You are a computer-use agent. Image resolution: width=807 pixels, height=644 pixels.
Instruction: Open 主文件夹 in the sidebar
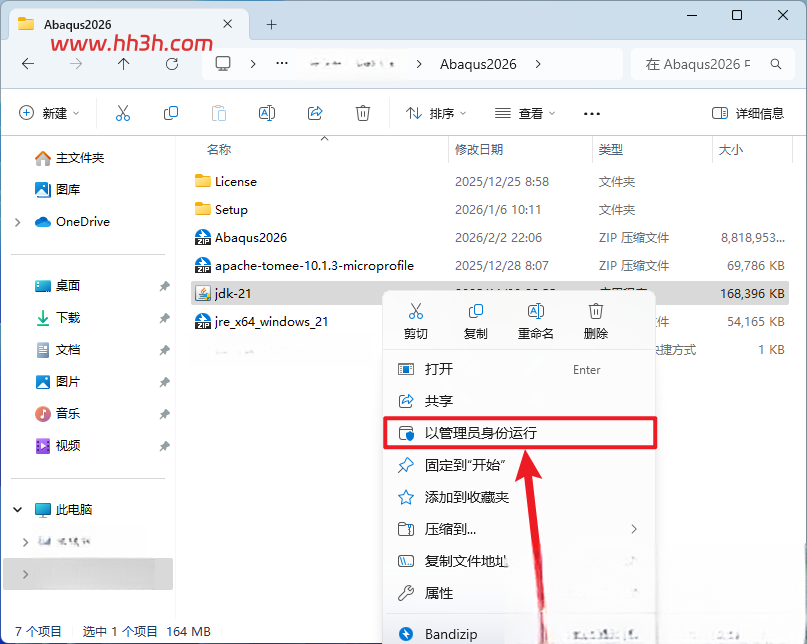click(69, 158)
